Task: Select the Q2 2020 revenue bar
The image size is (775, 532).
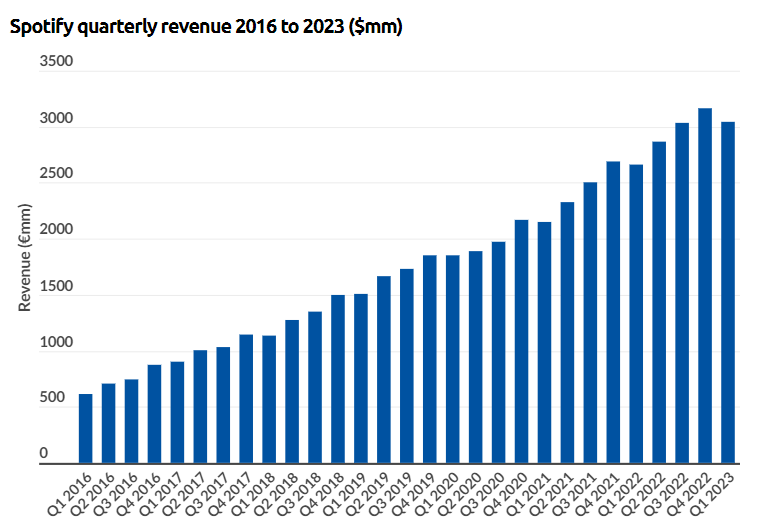Action: tap(476, 357)
